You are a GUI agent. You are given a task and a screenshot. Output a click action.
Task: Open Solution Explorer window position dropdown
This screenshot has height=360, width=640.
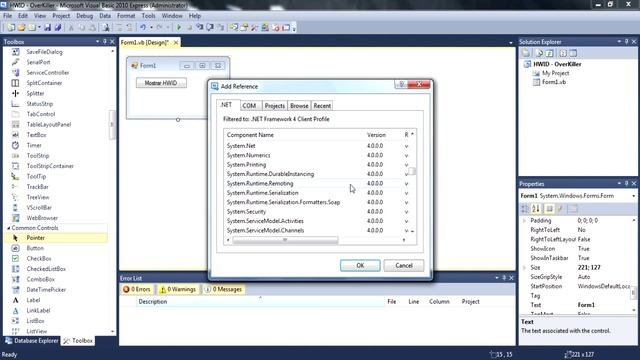point(619,42)
